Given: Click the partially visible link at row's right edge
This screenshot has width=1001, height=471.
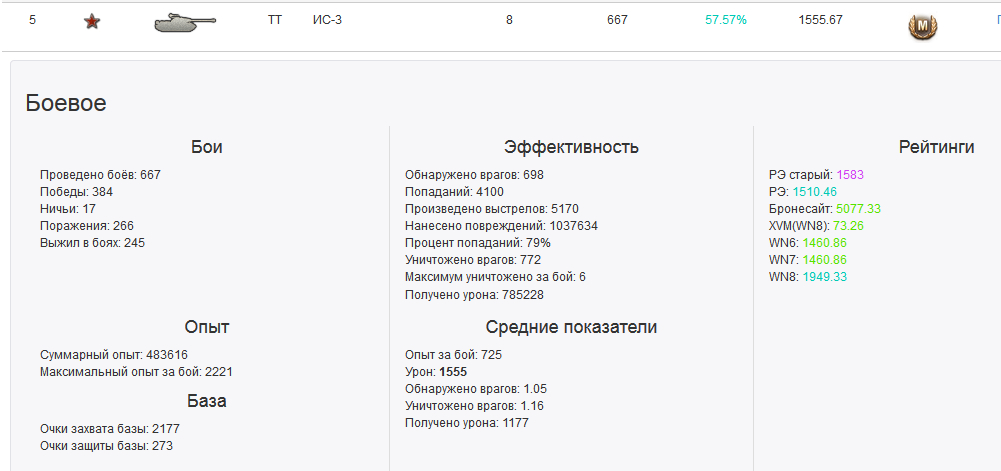Looking at the screenshot, I should (x=996, y=20).
